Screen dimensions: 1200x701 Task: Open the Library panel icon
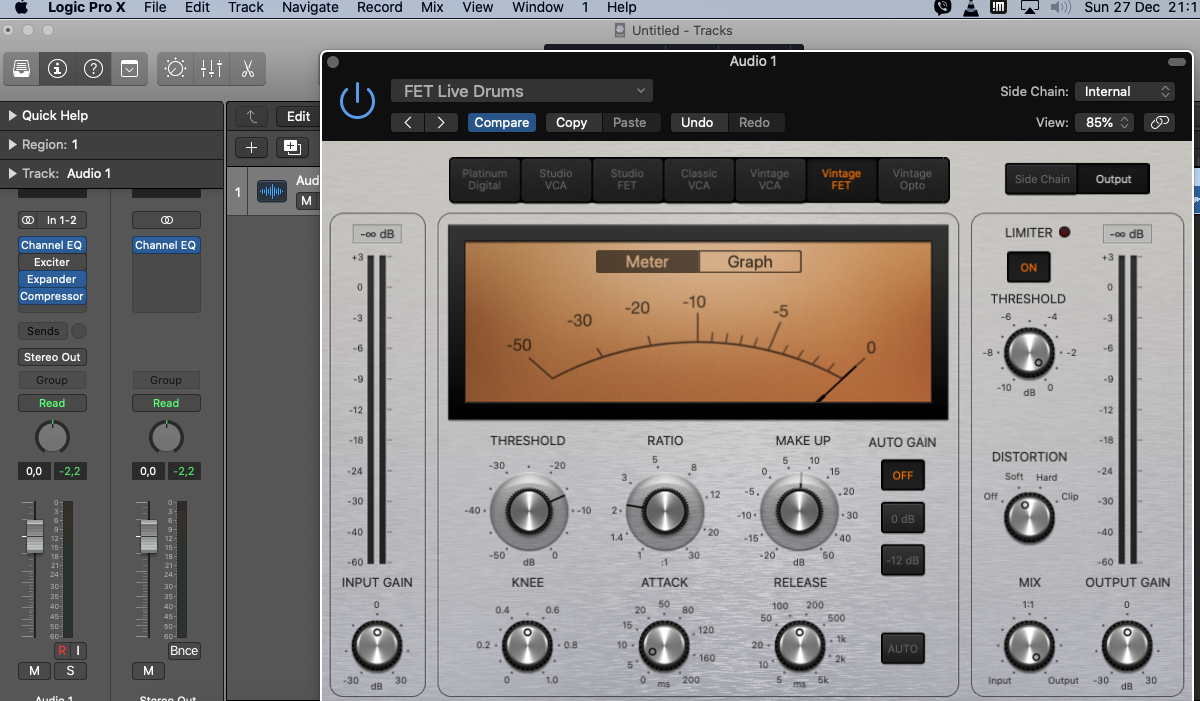pyautogui.click(x=21, y=69)
